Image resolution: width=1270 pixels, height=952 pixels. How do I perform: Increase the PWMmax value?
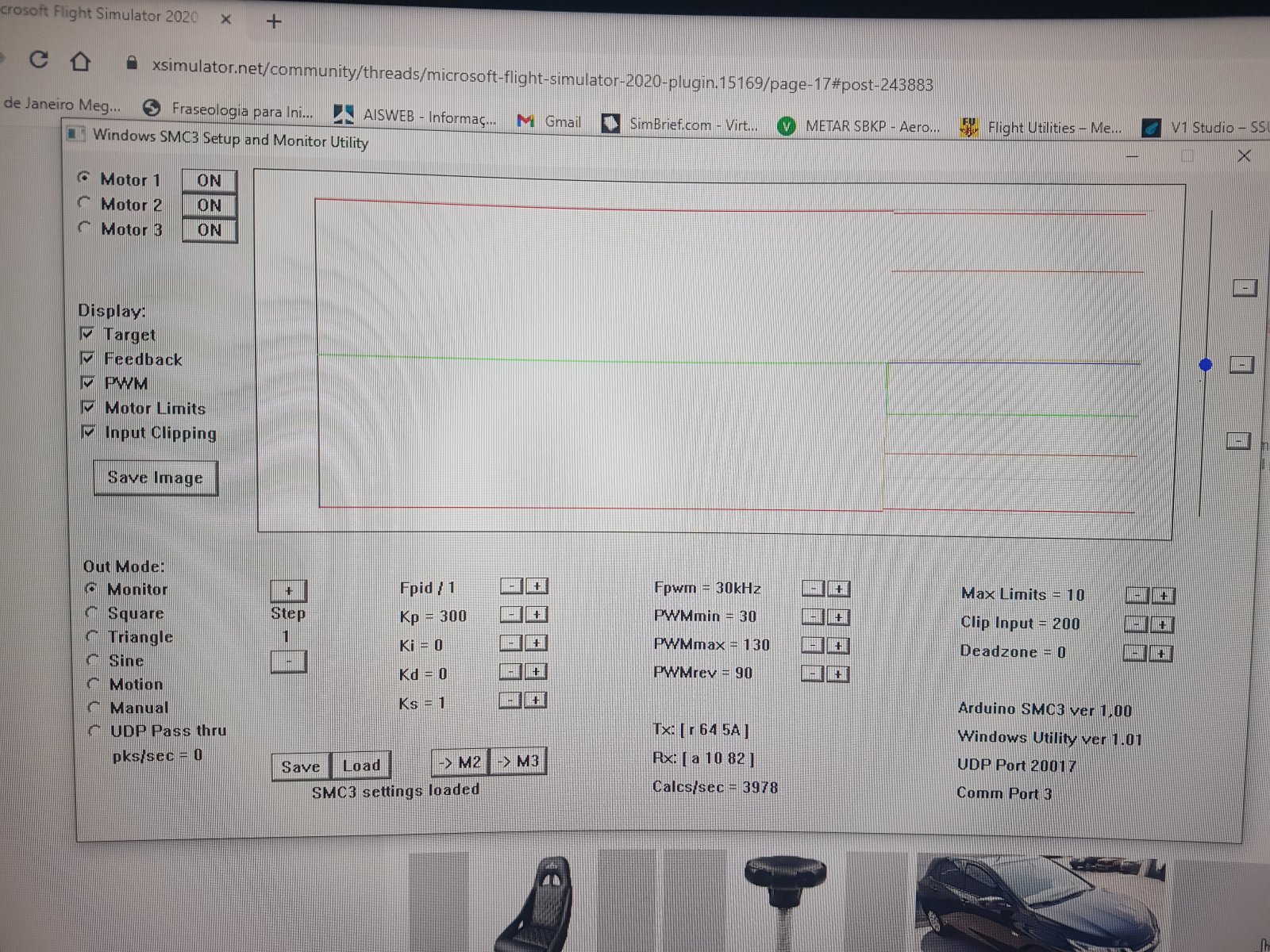point(838,646)
